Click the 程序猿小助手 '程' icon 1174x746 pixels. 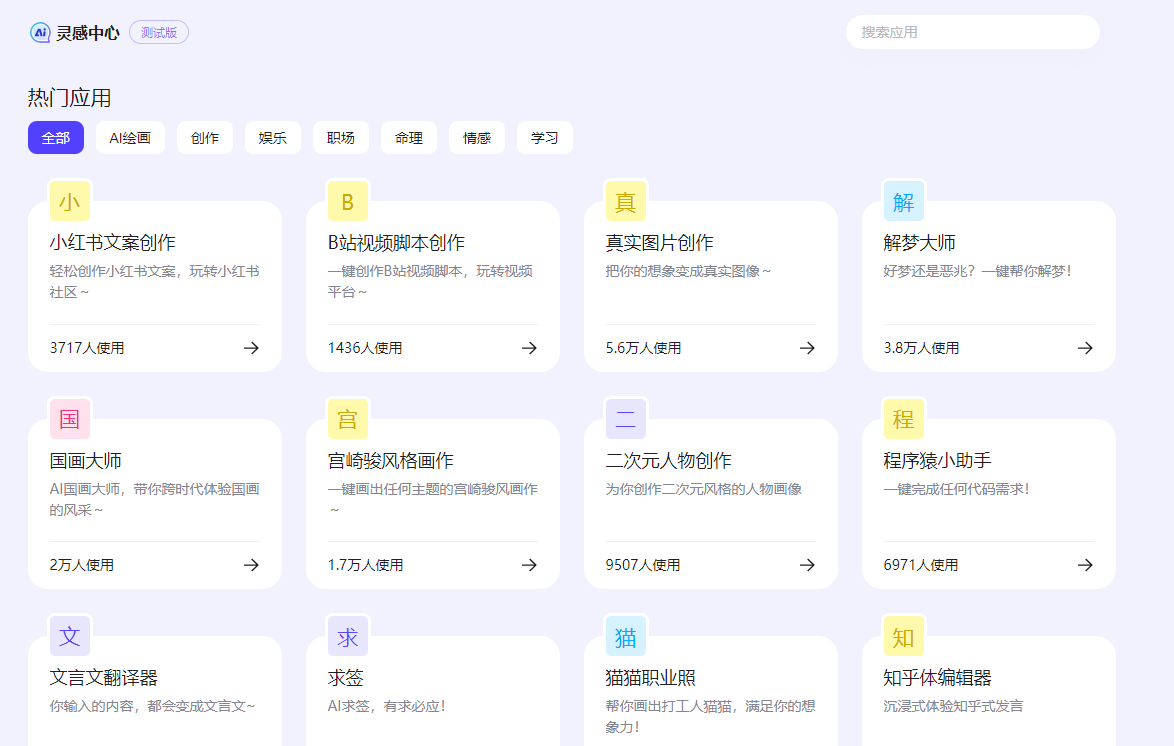point(904,419)
